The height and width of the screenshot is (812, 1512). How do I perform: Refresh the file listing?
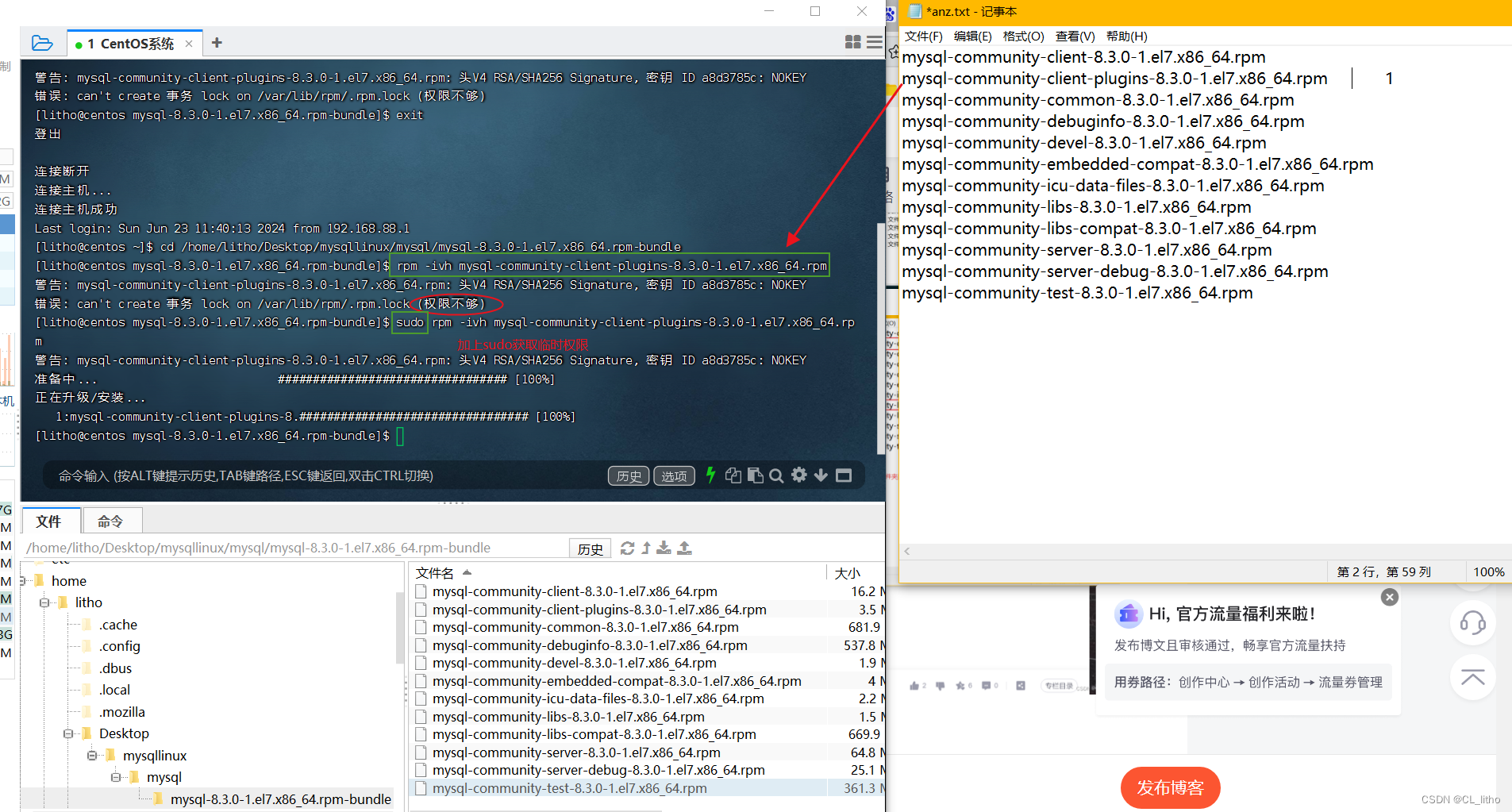tap(627, 548)
